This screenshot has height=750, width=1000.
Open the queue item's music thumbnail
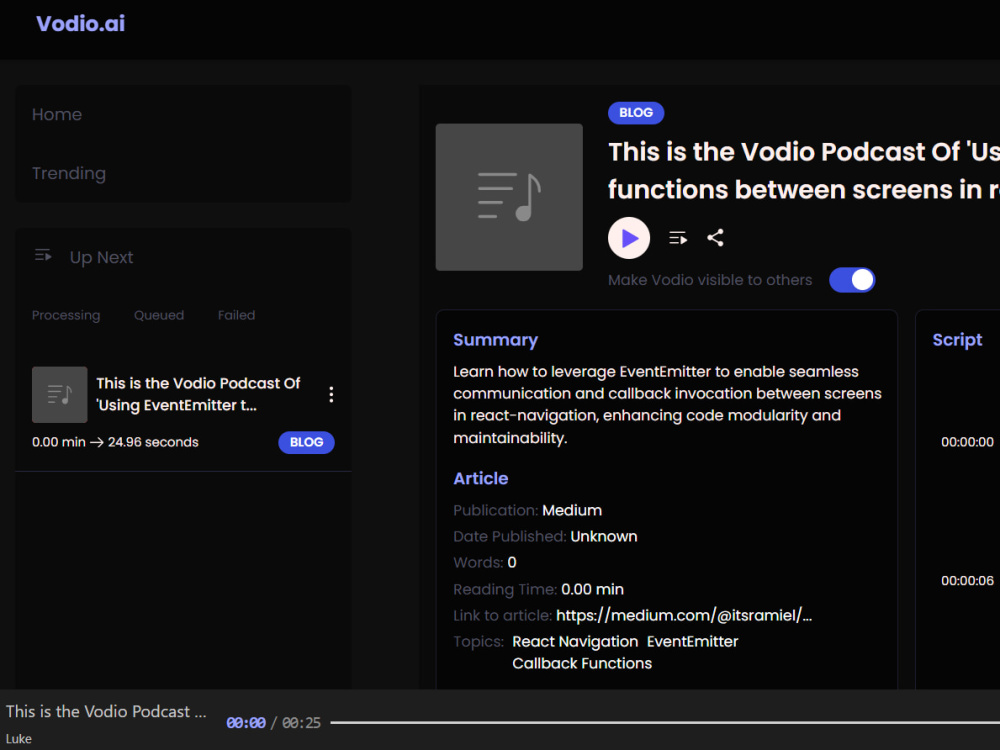[59, 394]
